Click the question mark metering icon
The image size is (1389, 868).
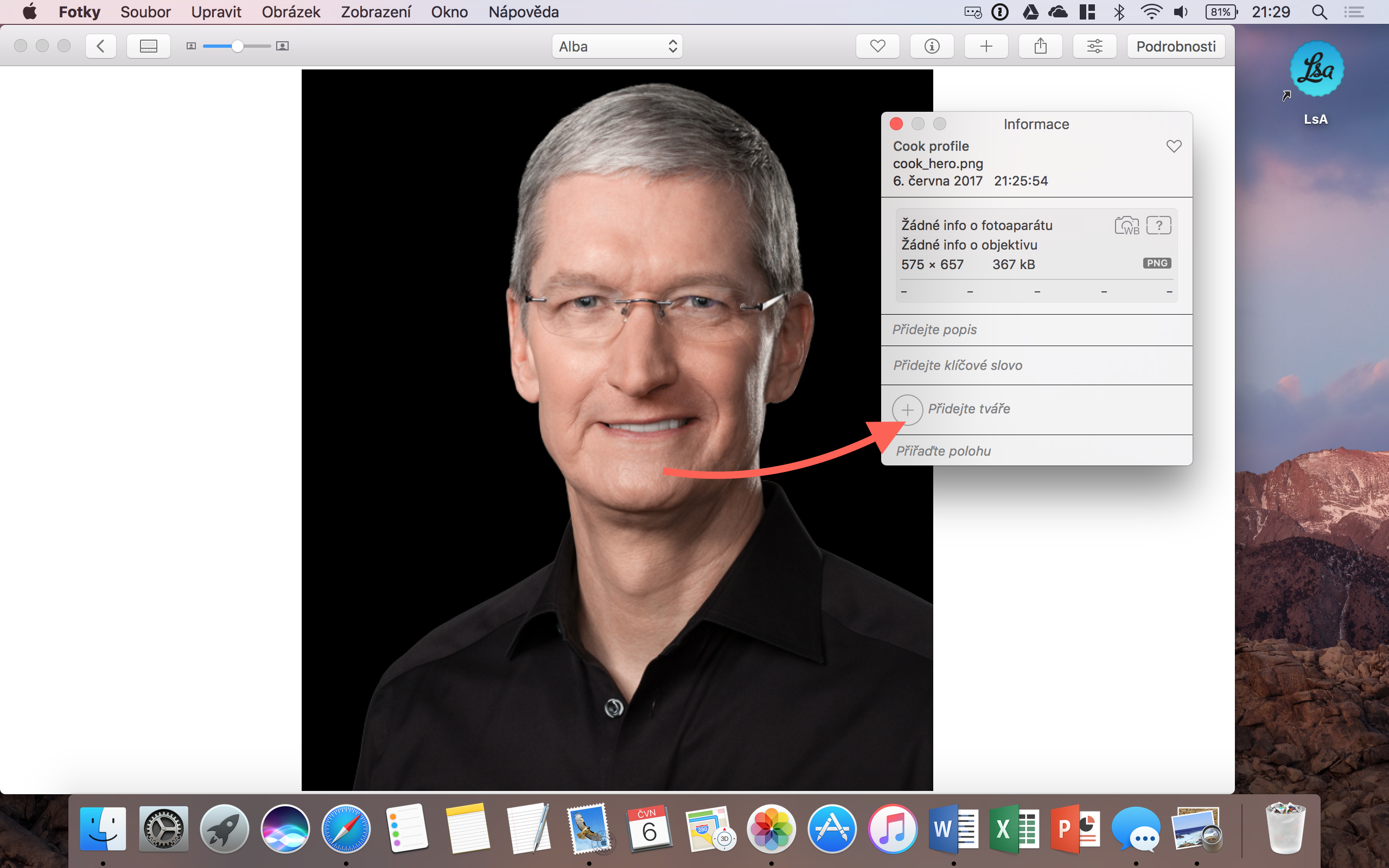pyautogui.click(x=1158, y=225)
